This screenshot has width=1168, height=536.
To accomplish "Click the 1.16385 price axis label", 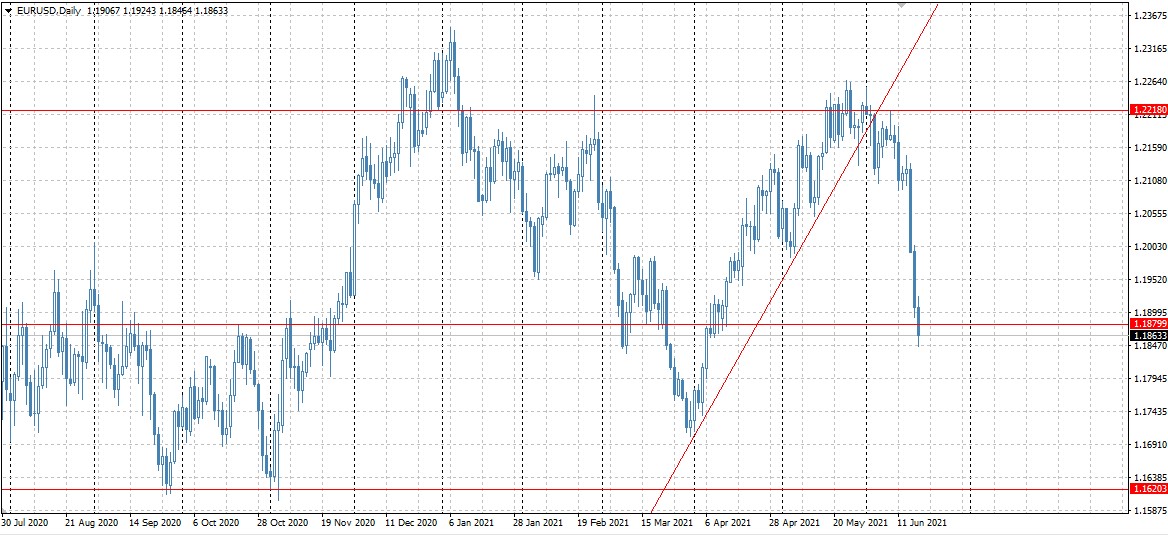I will click(1150, 477).
